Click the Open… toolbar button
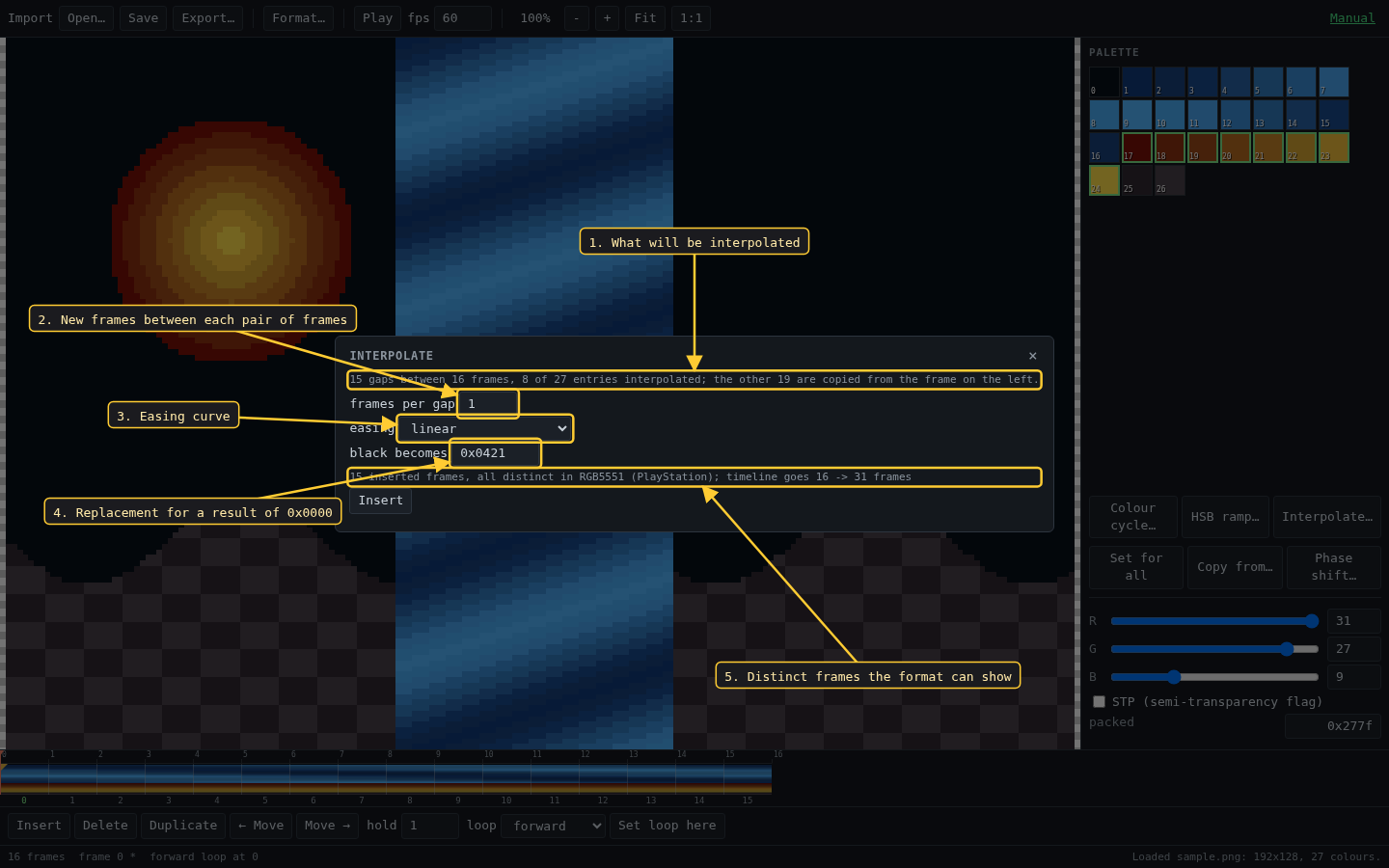Image resolution: width=1389 pixels, height=868 pixels. point(86,18)
